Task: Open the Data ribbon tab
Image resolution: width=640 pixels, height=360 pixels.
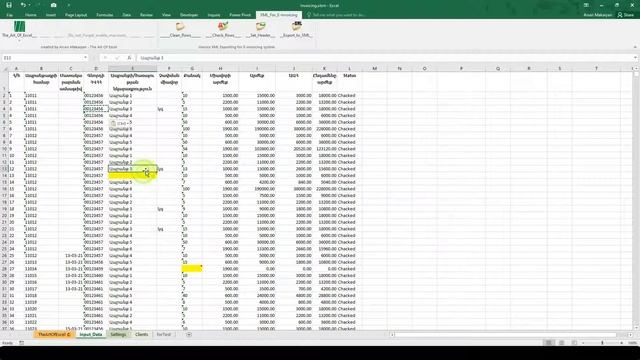Action: [127, 15]
